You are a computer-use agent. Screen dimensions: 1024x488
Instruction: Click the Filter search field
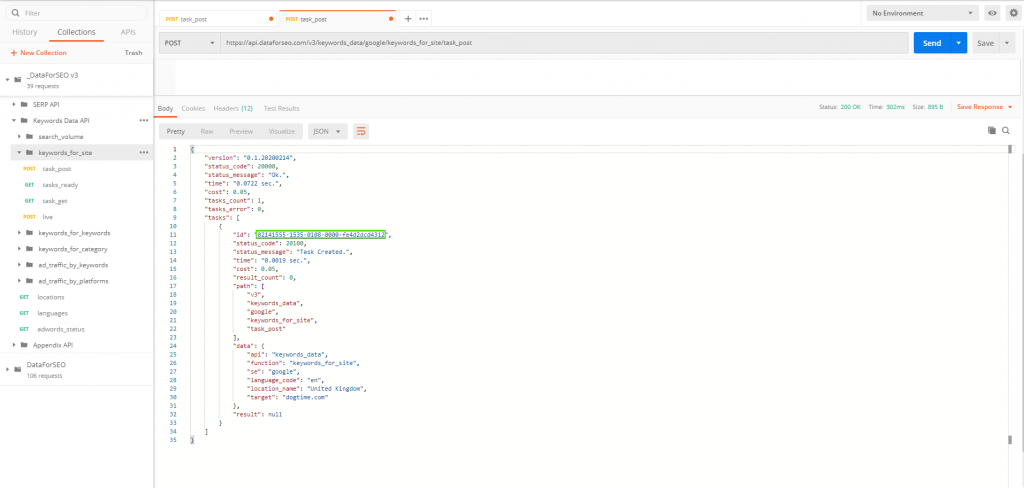pyautogui.click(x=76, y=13)
